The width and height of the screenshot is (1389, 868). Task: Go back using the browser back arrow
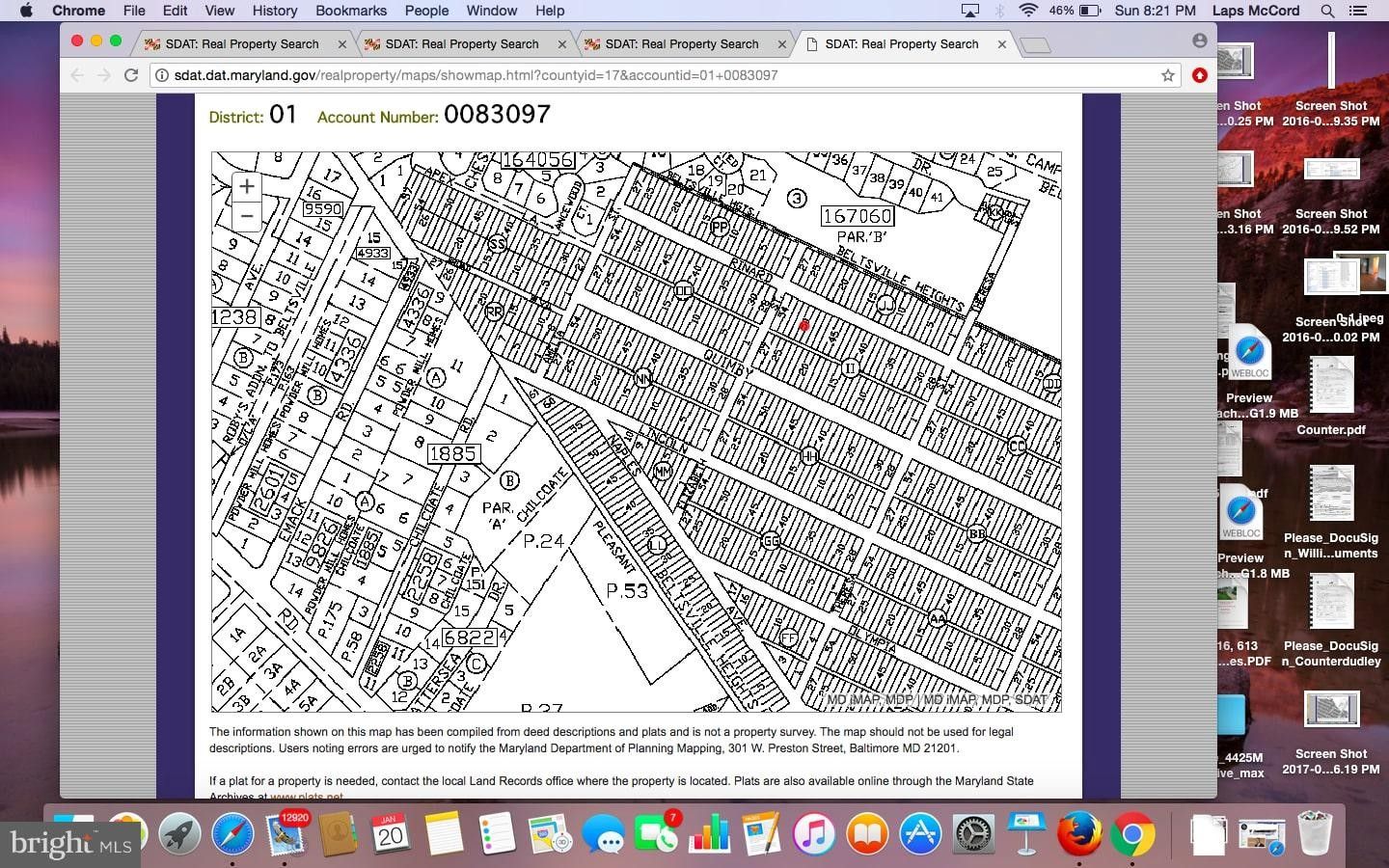coord(76,74)
